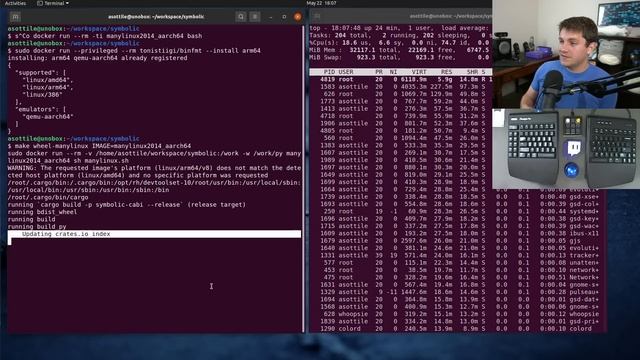Image resolution: width=640 pixels, height=360 pixels.
Task: Minimize the left terminal window
Action: [x=271, y=17]
